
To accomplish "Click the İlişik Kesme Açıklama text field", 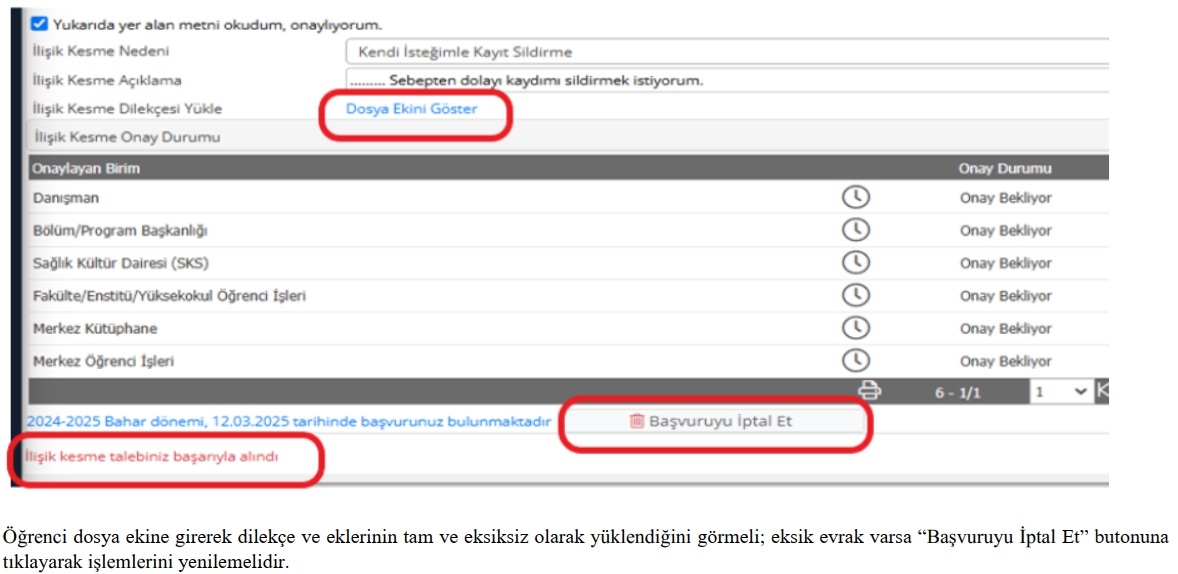I will pos(727,80).
